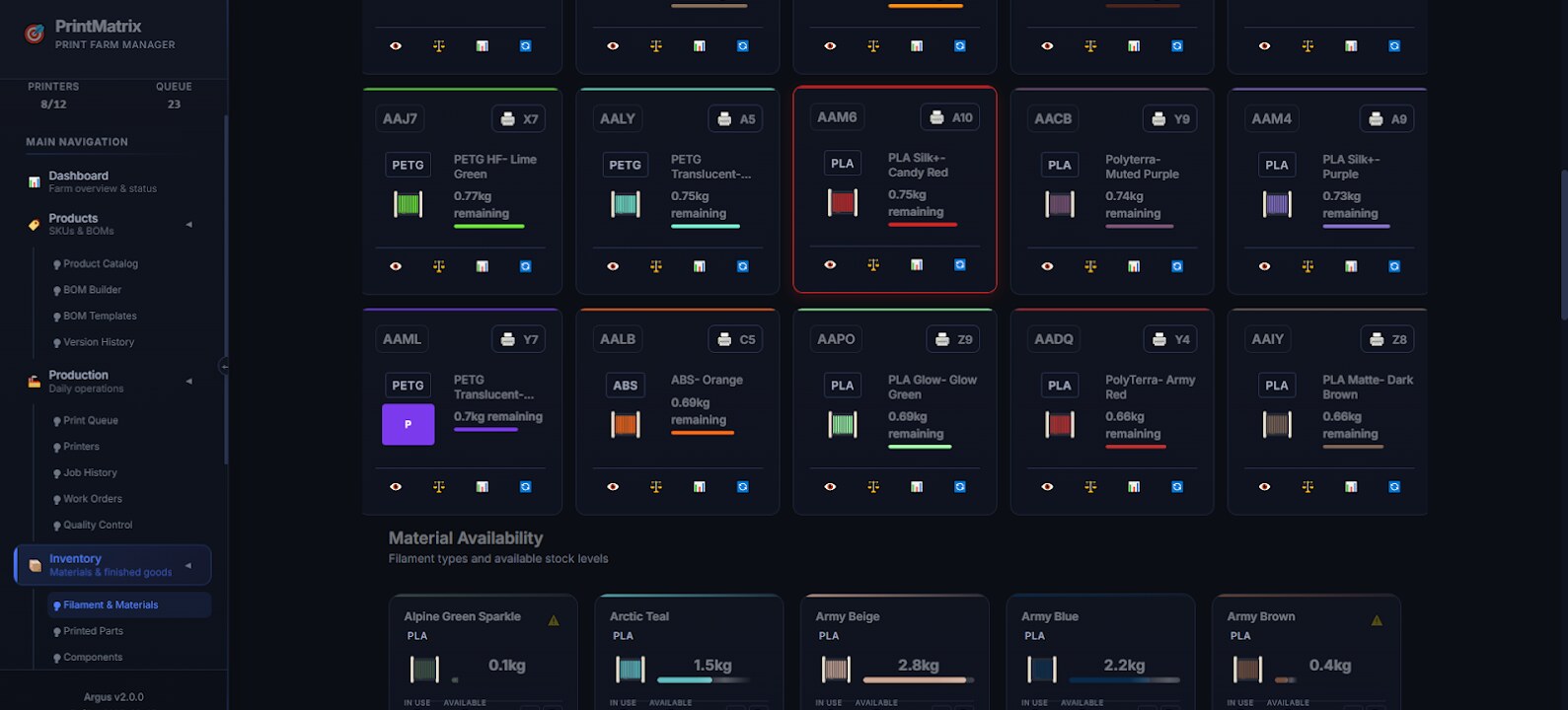
Task: Collapse the Production navigation section
Action: (x=188, y=382)
